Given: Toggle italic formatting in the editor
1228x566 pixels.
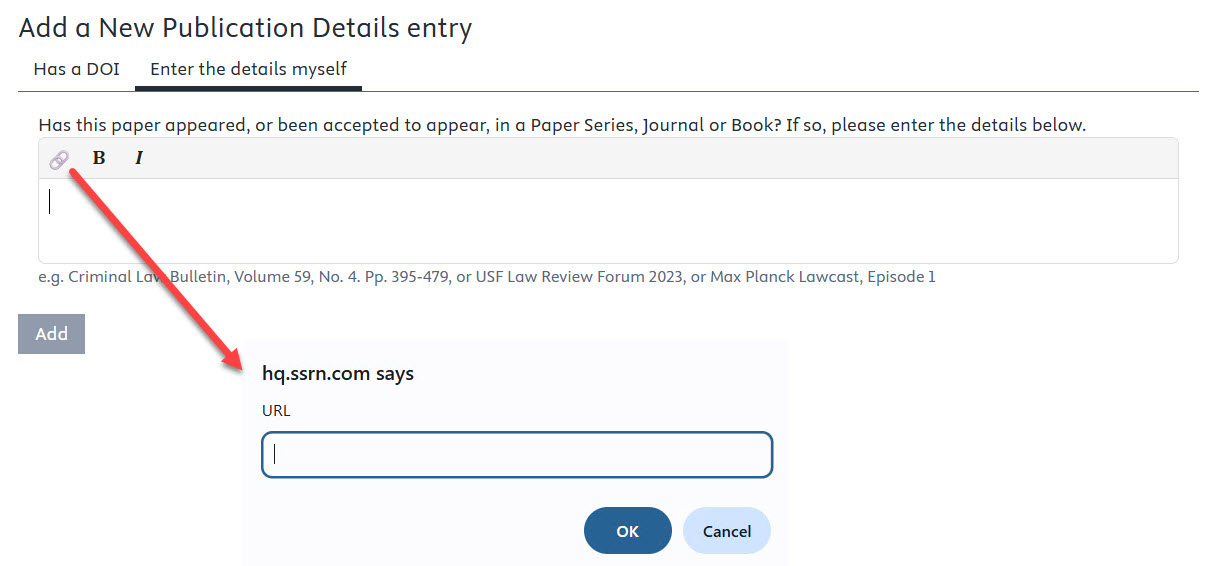Looking at the screenshot, I should point(139,158).
